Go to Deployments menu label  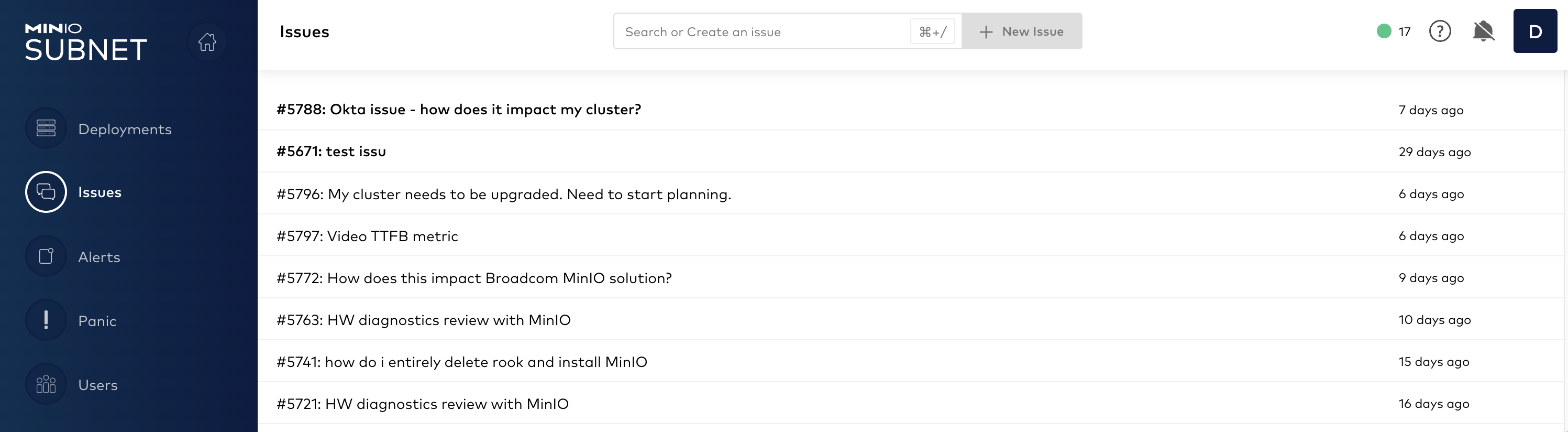[x=125, y=129]
